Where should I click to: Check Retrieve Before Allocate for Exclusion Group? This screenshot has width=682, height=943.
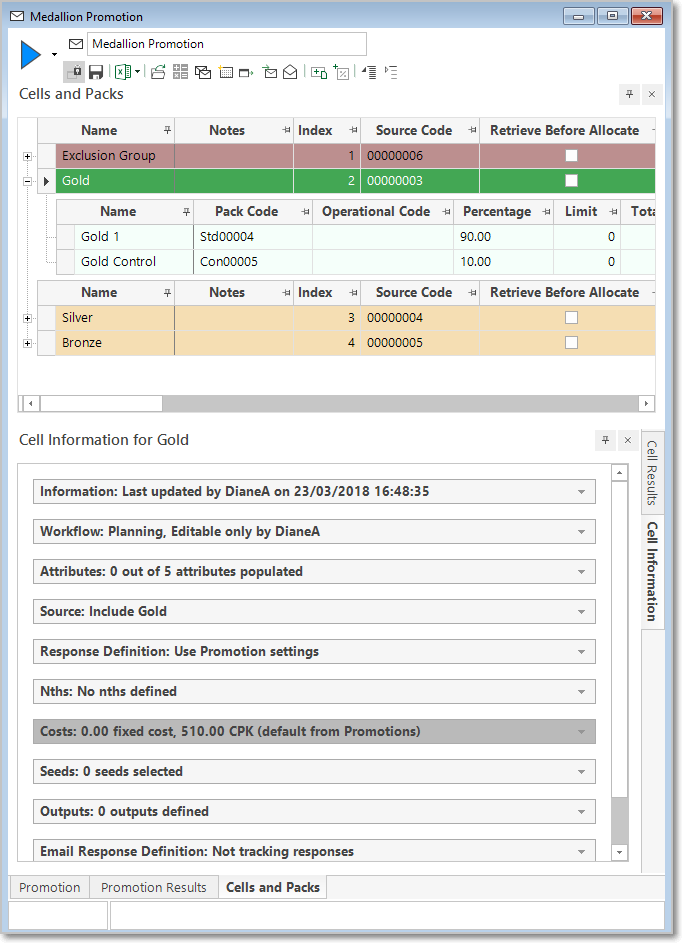coord(571,156)
